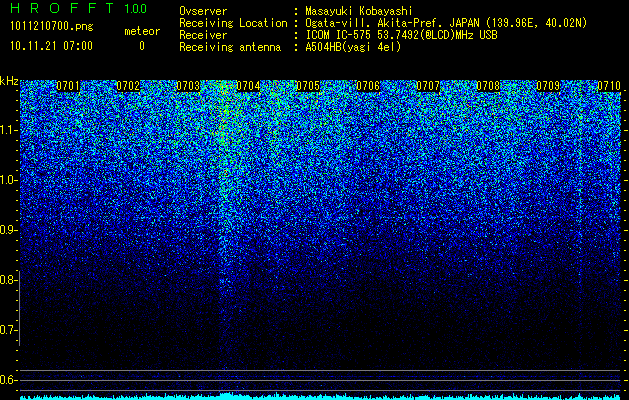Click the 0710 time marker
Image resolution: width=629 pixels, height=400 pixels.
pos(609,86)
